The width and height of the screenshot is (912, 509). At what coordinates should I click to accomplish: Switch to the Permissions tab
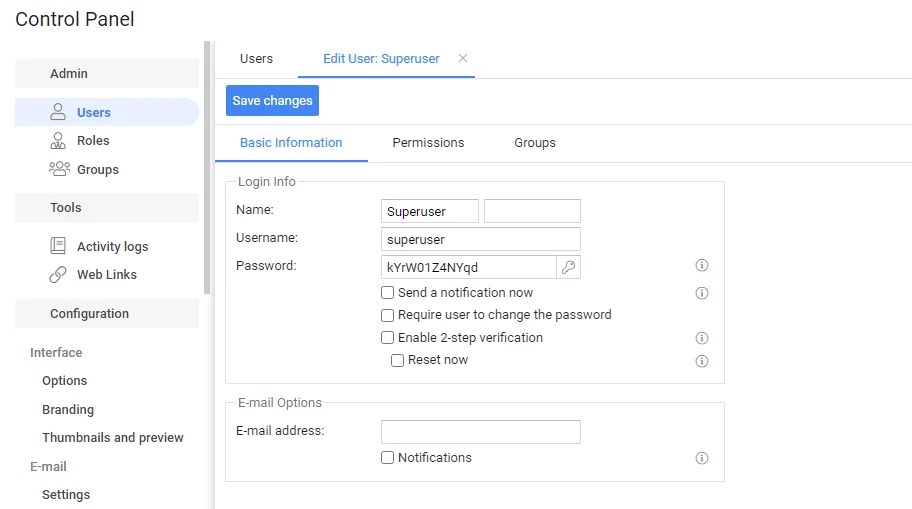pyautogui.click(x=428, y=143)
